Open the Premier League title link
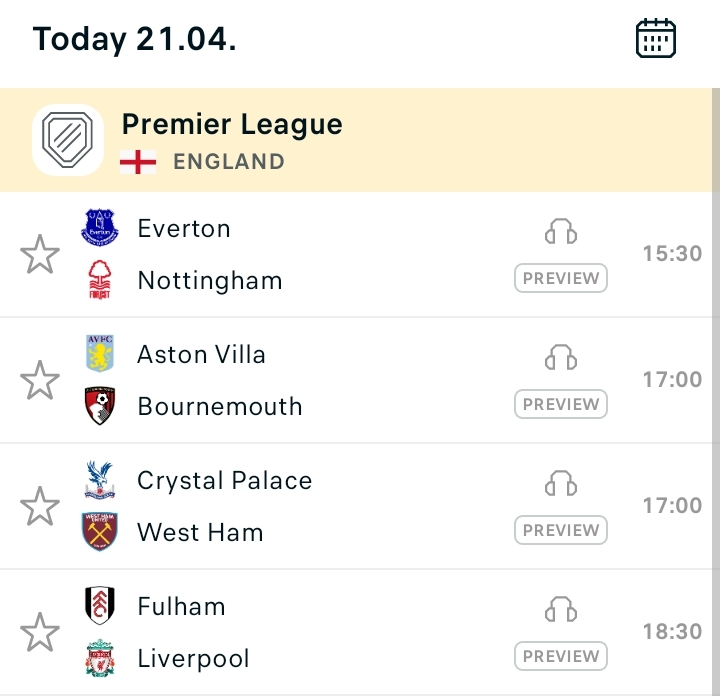The height and width of the screenshot is (696, 720). click(x=232, y=125)
